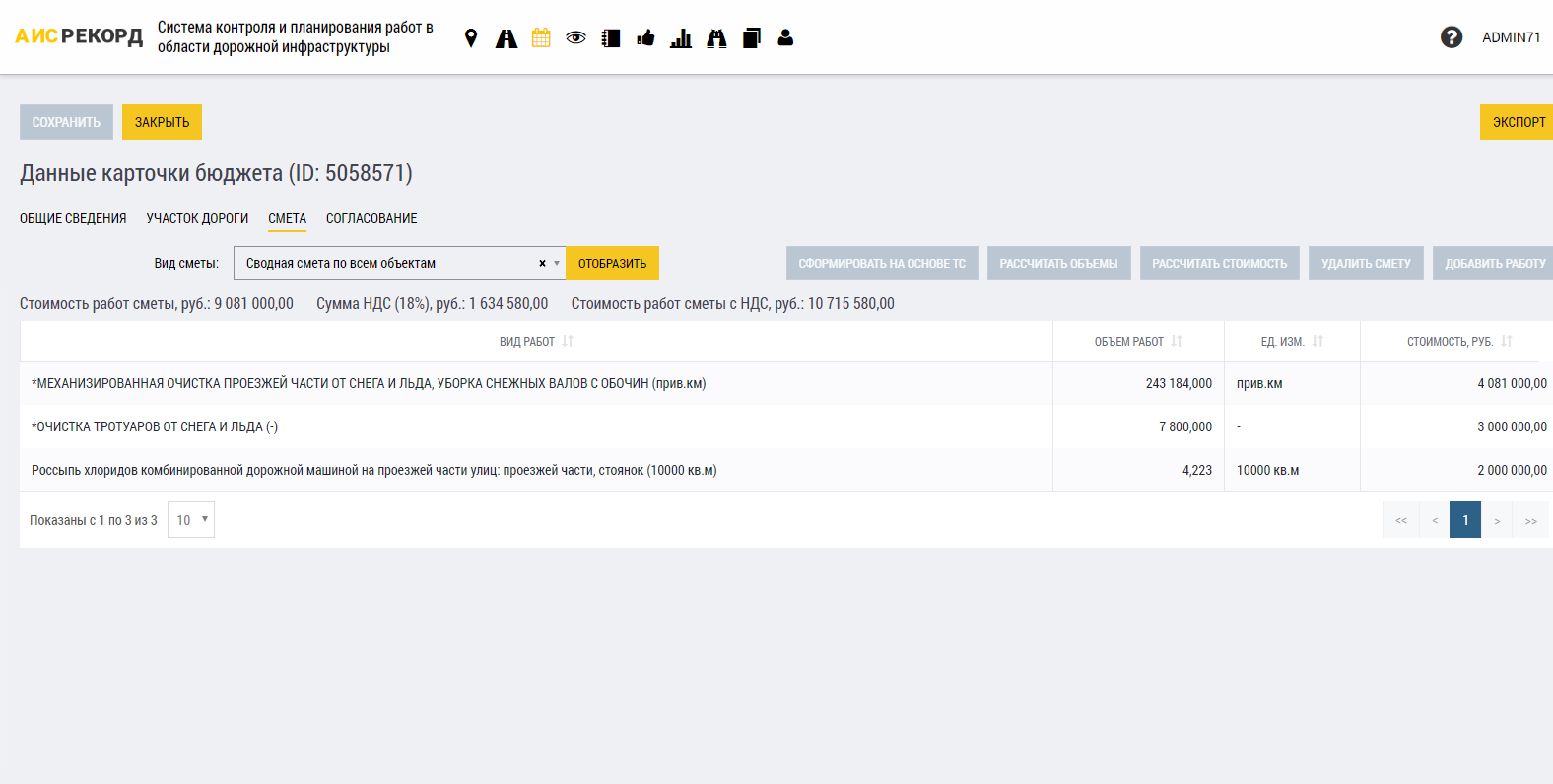Image resolution: width=1553 pixels, height=784 pixels.
Task: Open the notebook journal icon
Action: [x=611, y=38]
